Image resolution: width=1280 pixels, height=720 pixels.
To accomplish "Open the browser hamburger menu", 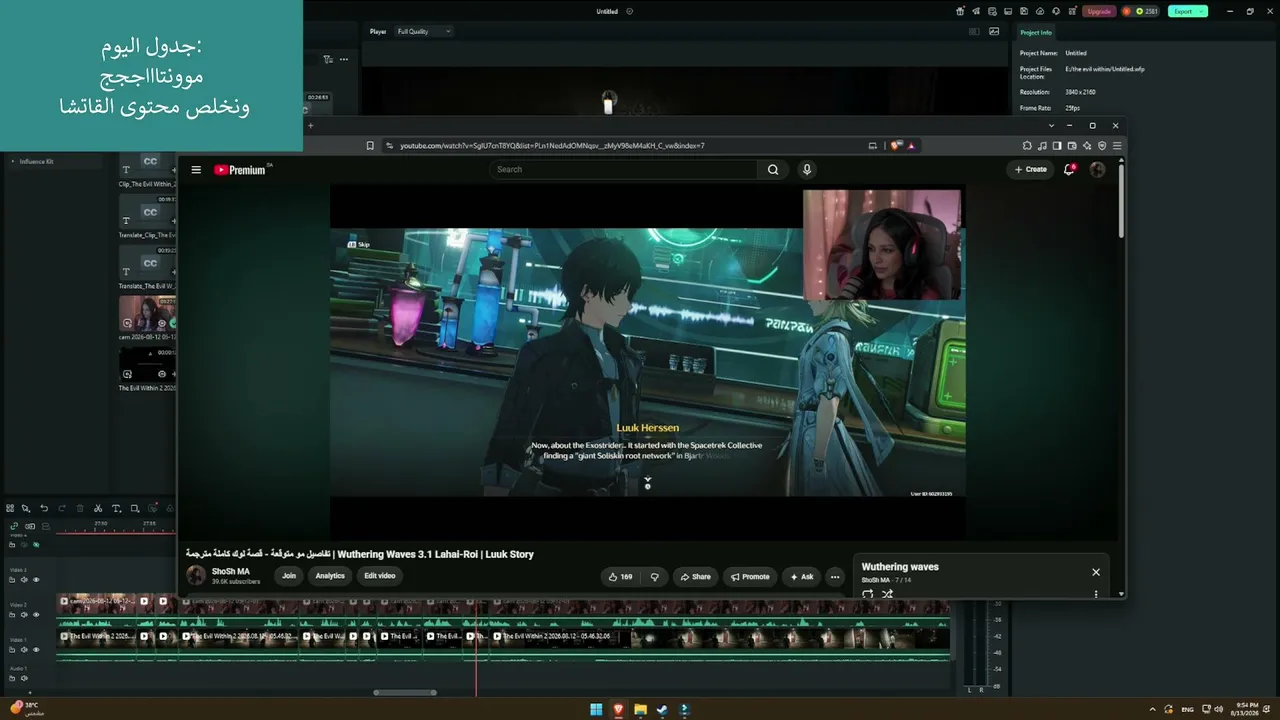I will pyautogui.click(x=1117, y=146).
